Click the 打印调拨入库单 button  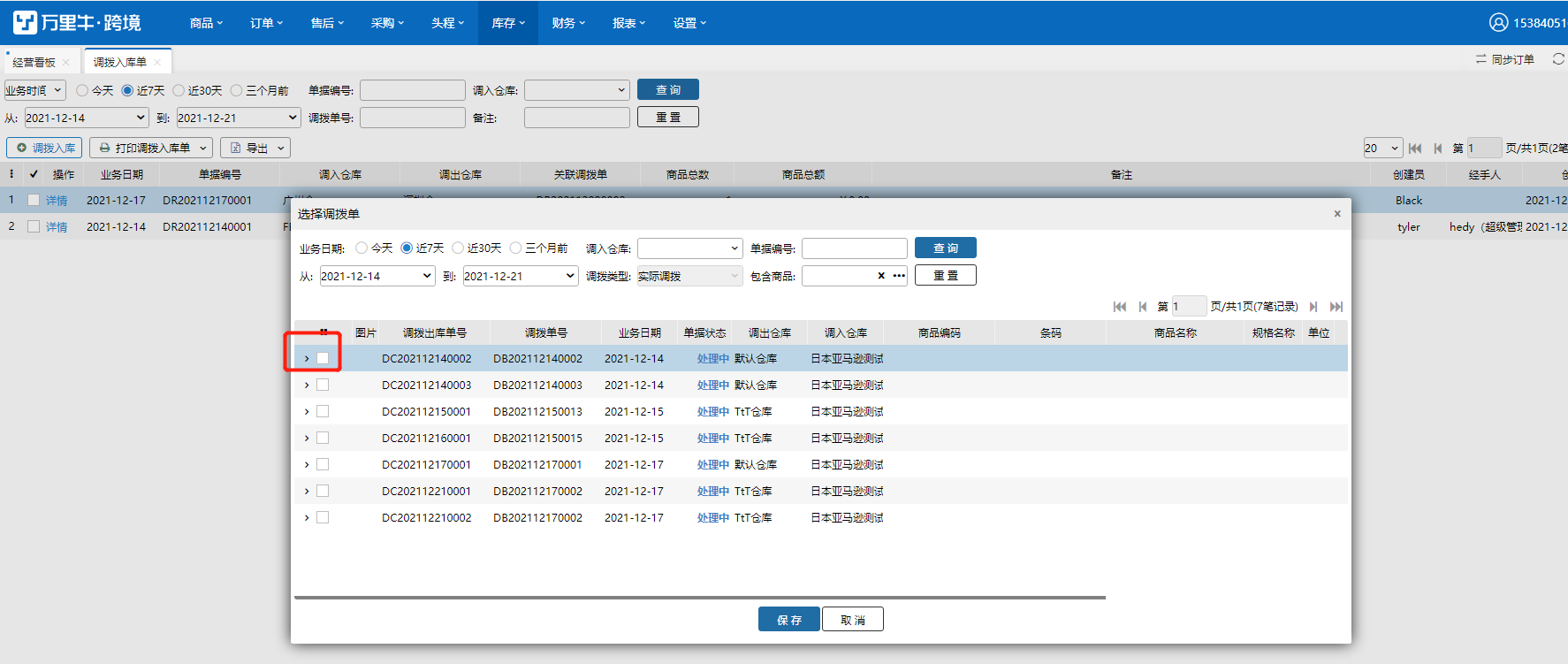151,148
